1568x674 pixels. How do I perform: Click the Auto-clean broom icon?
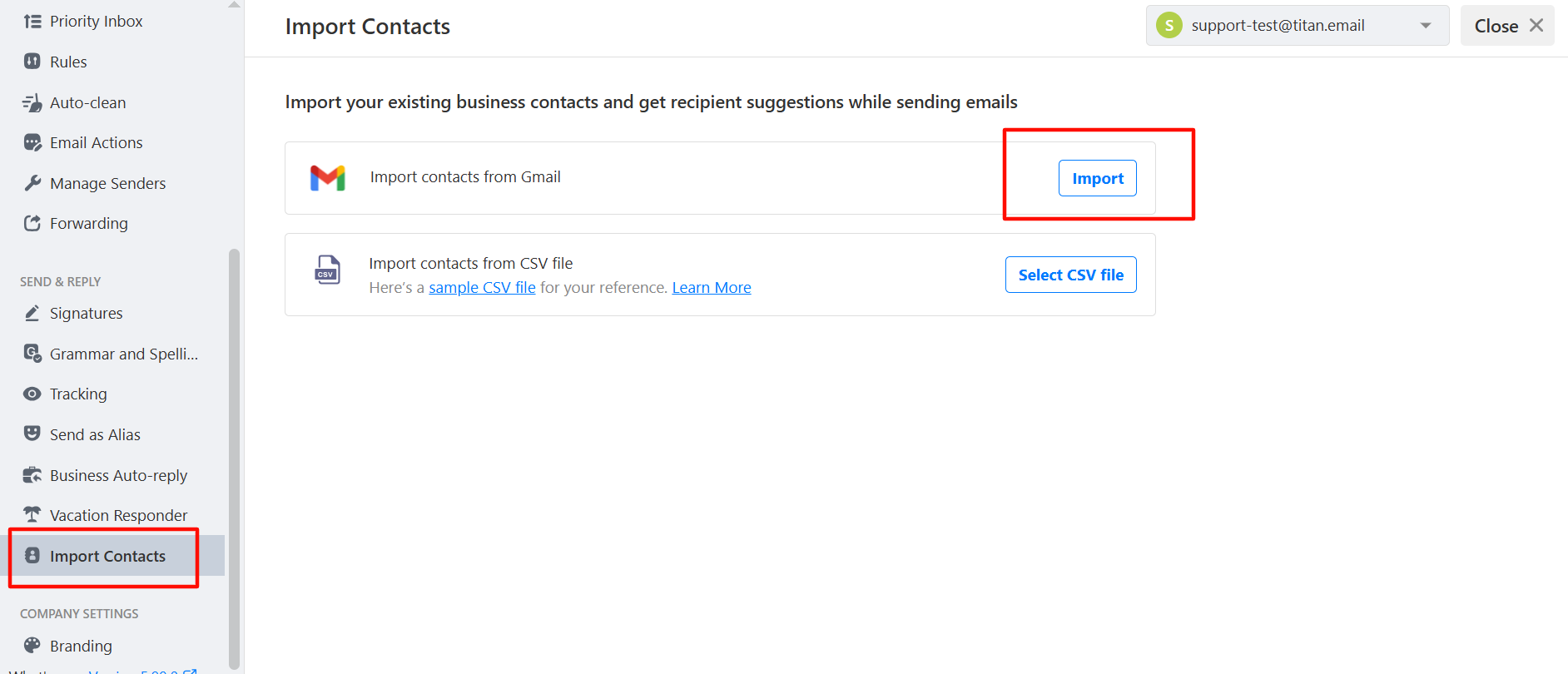pos(32,102)
